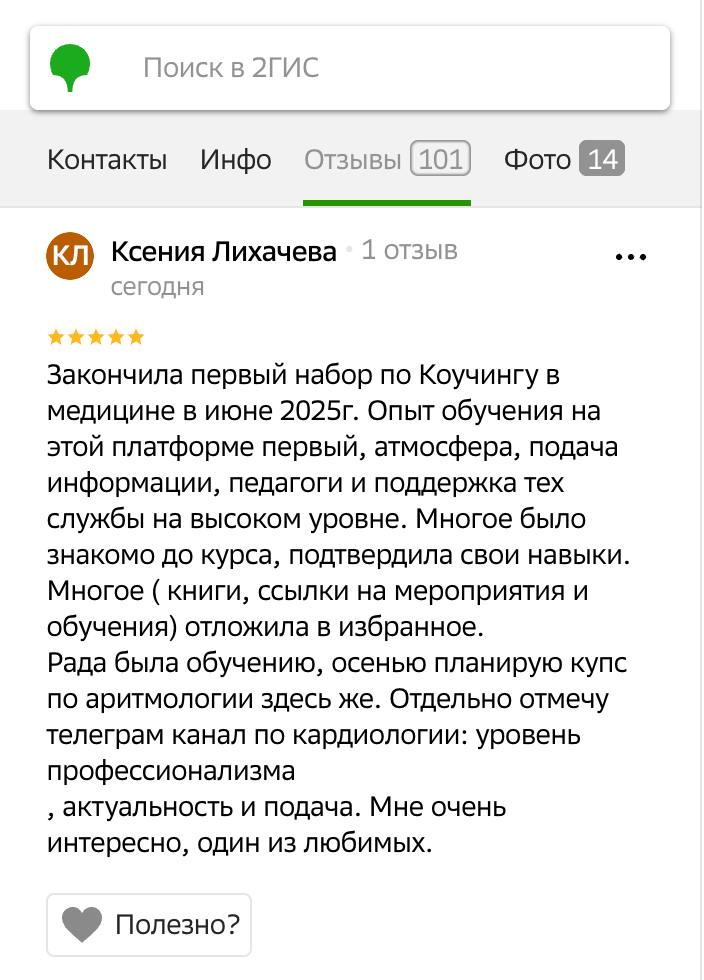View the reviewer's '1 отзыв' link

[410, 250]
